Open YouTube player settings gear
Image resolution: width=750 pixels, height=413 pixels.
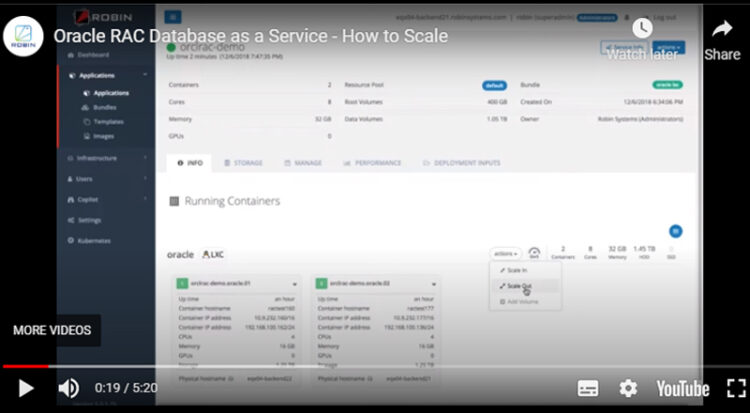[628, 388]
